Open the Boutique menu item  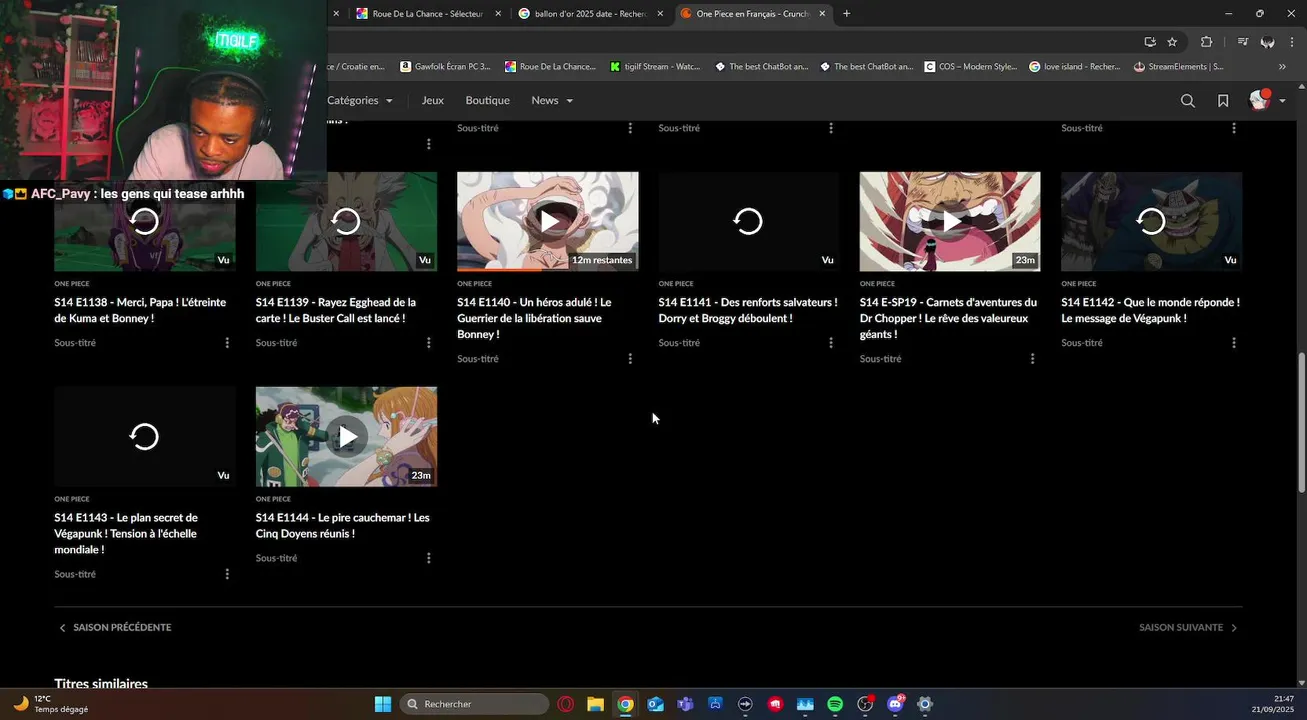coord(487,100)
